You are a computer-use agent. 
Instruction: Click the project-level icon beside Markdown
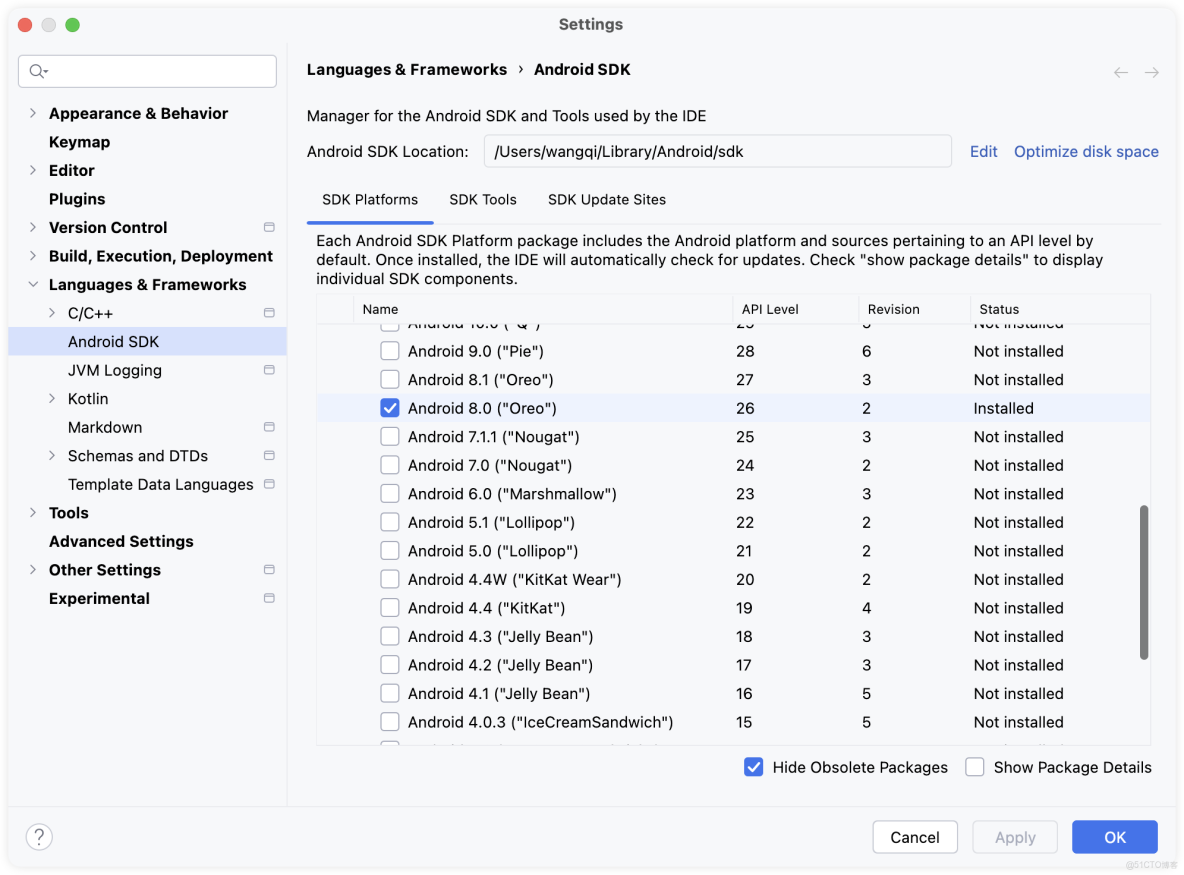269,427
